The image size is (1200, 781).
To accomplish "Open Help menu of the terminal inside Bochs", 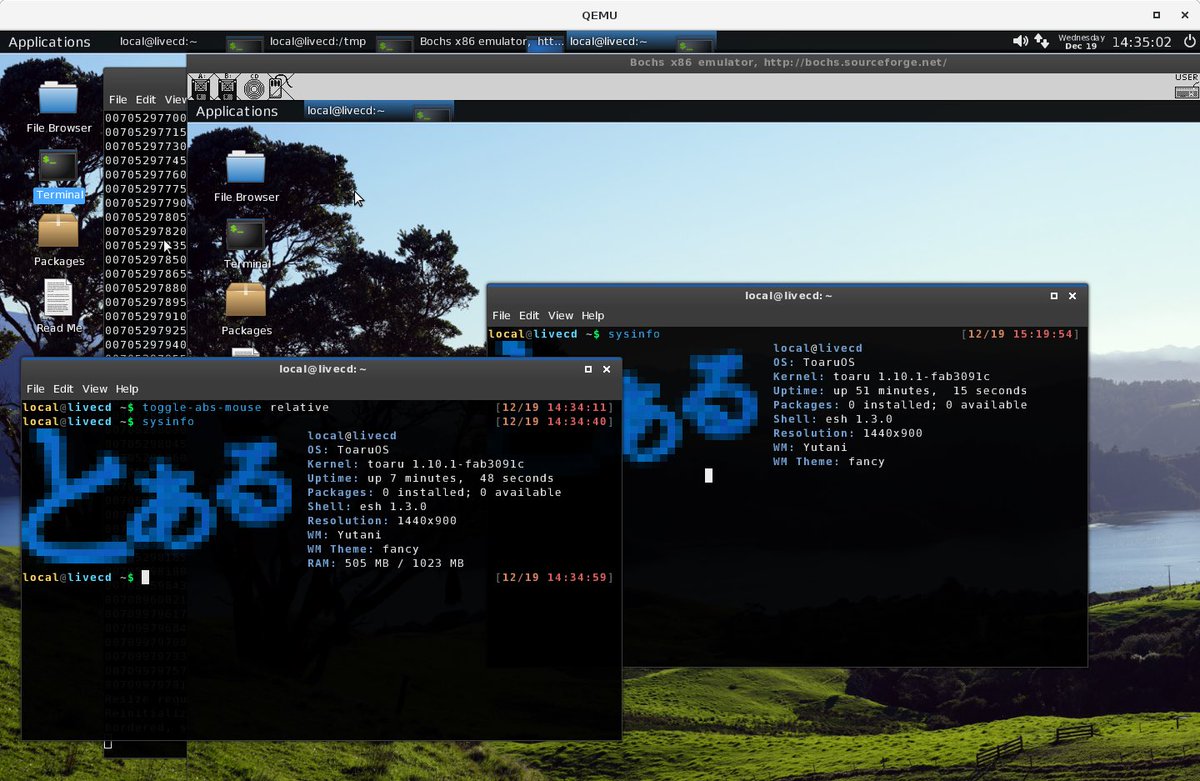I will click(593, 315).
